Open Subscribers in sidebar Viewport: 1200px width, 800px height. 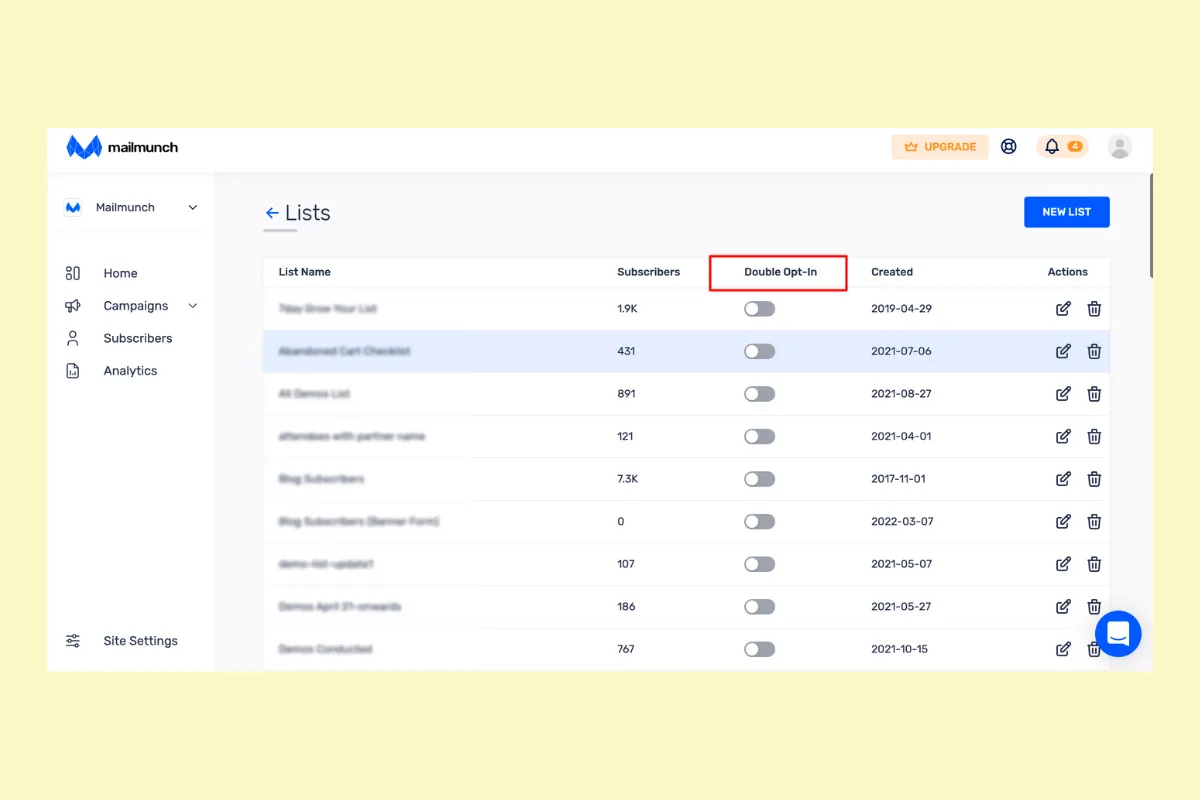[x=137, y=338]
